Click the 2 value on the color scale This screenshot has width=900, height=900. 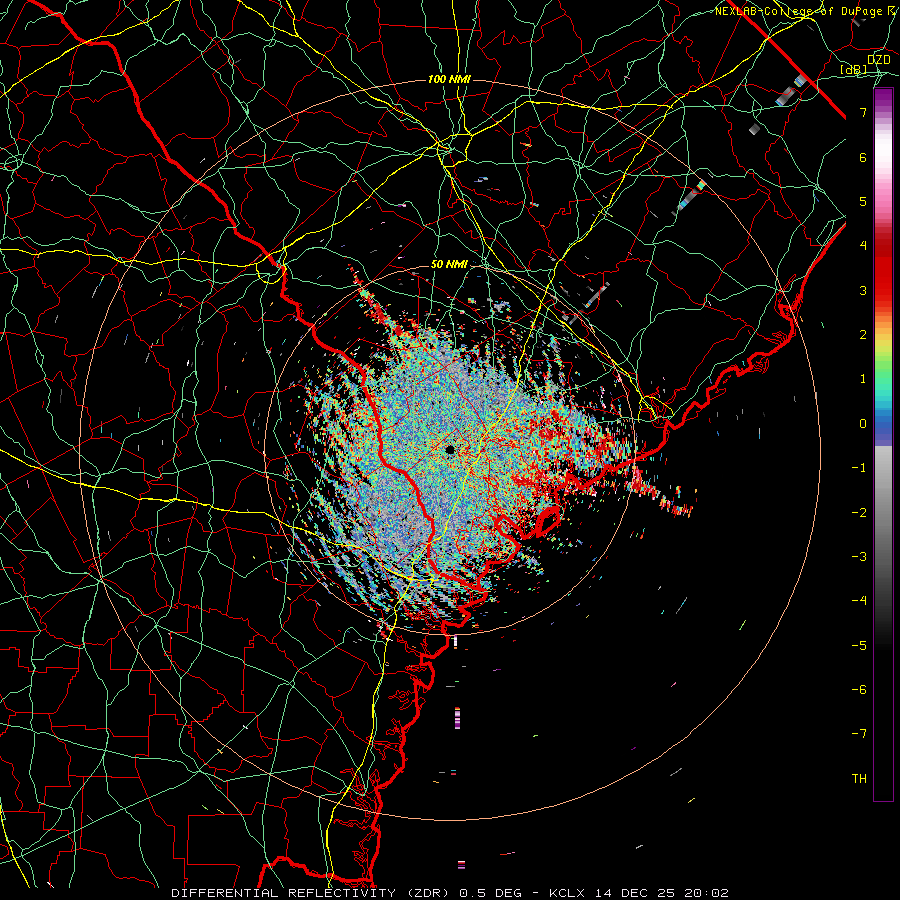pos(863,335)
